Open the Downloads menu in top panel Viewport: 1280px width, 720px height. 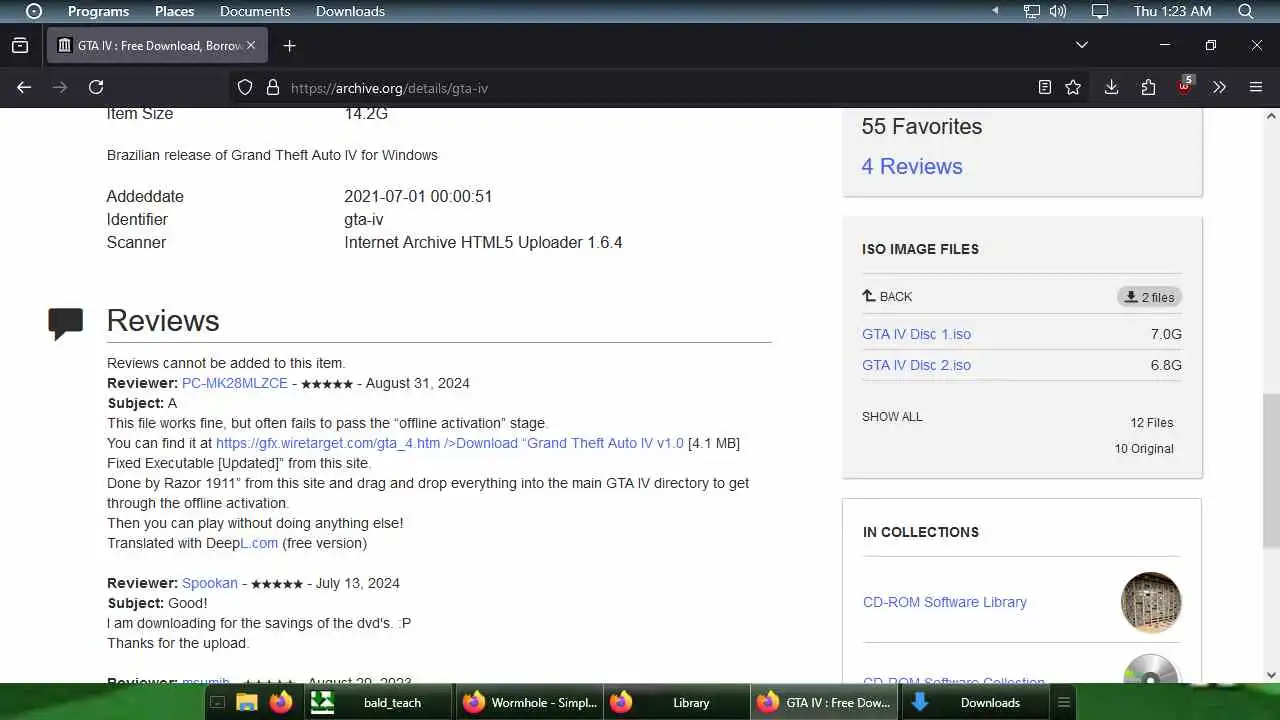click(x=350, y=11)
